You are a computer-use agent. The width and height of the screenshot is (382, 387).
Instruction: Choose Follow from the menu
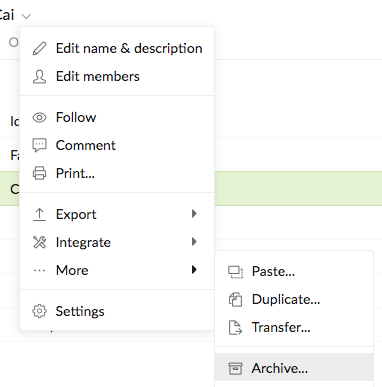[117, 118]
